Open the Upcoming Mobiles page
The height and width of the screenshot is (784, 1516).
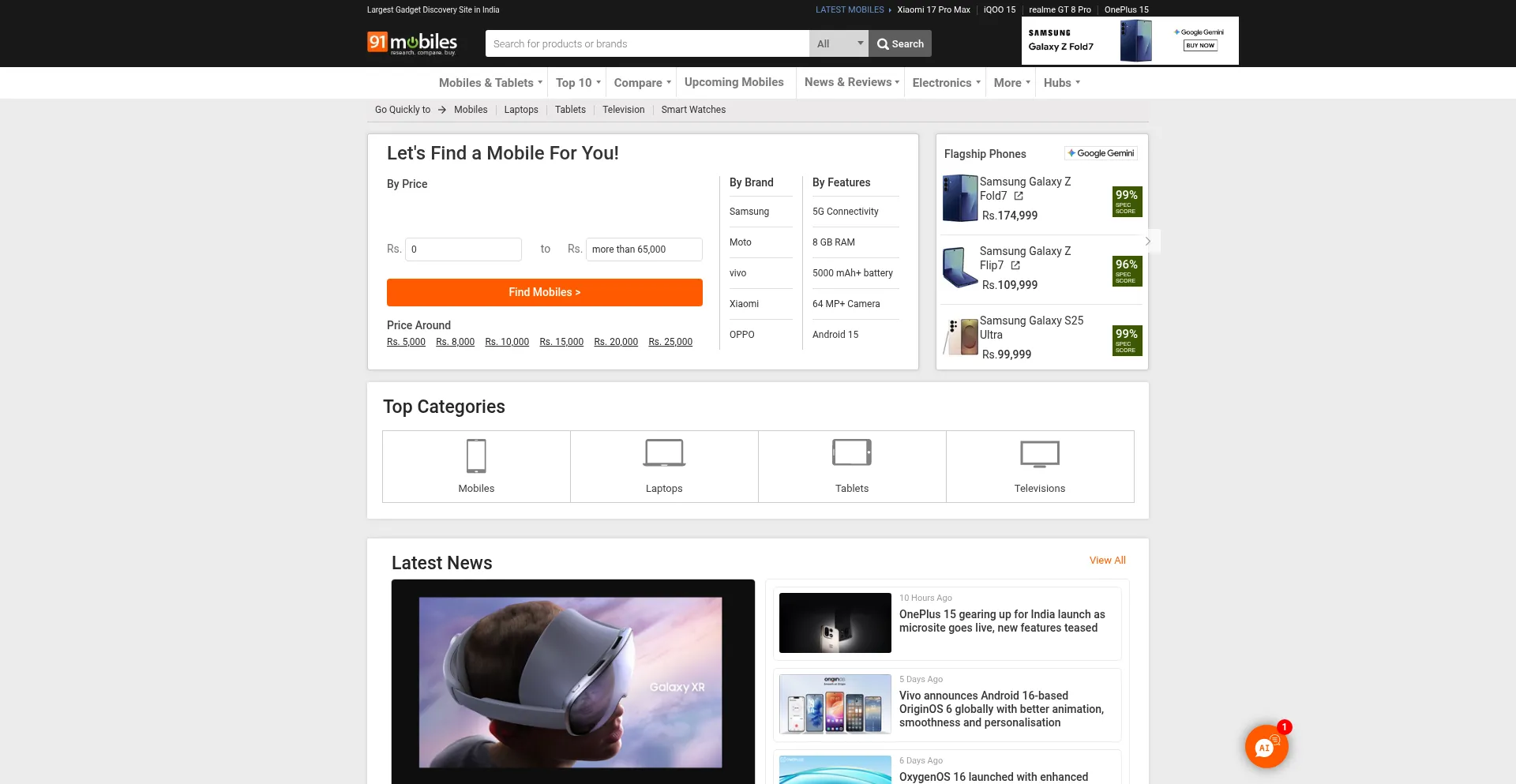(x=734, y=82)
